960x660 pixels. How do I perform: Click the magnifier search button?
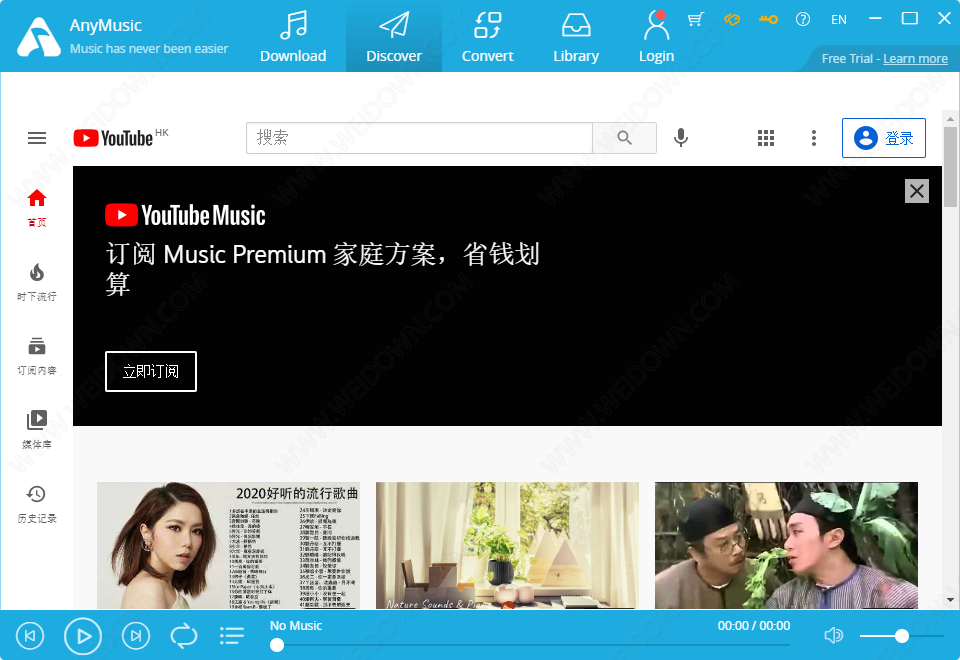(x=624, y=138)
